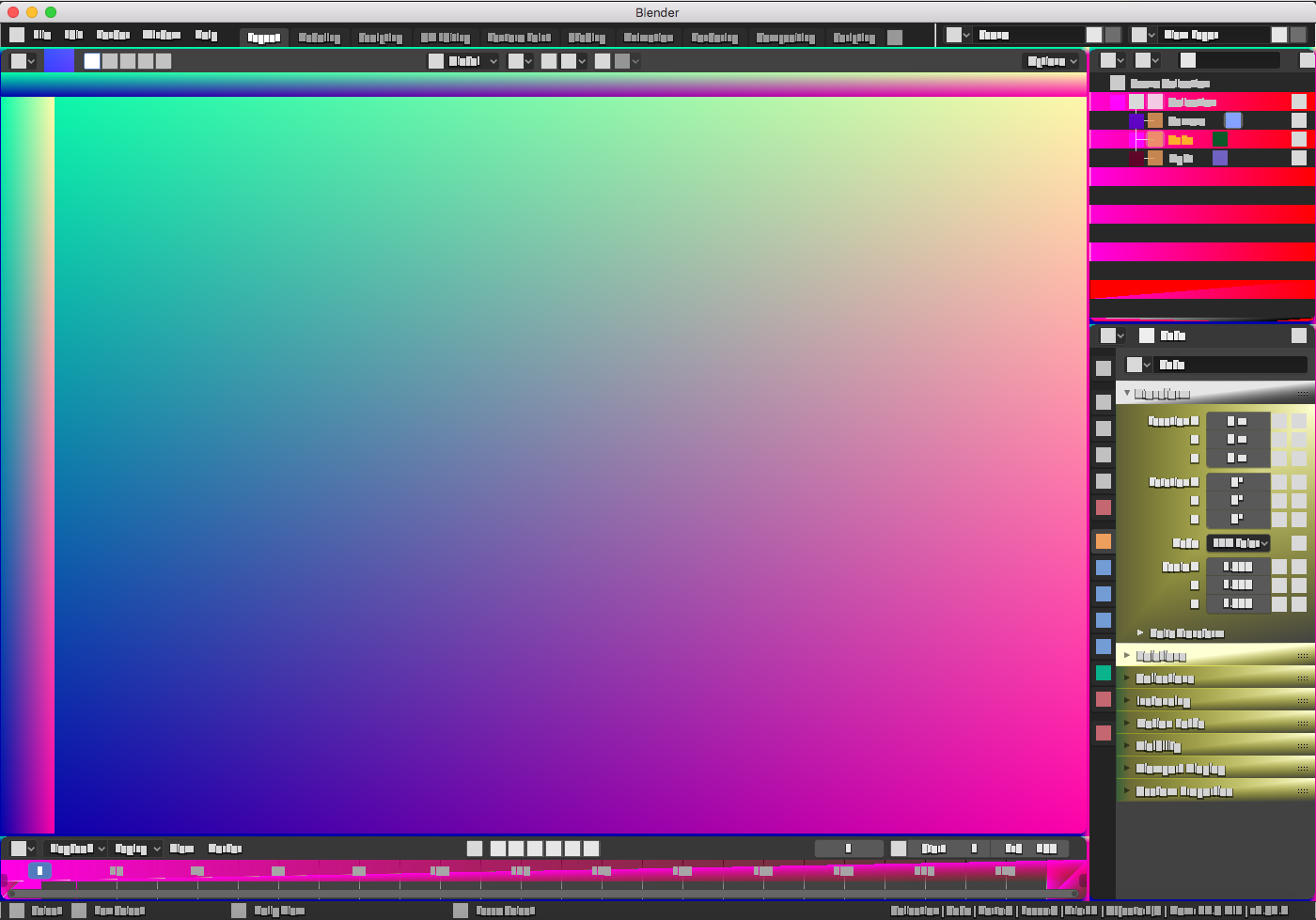Open the Material properties tab
1316x920 pixels.
(1104, 699)
